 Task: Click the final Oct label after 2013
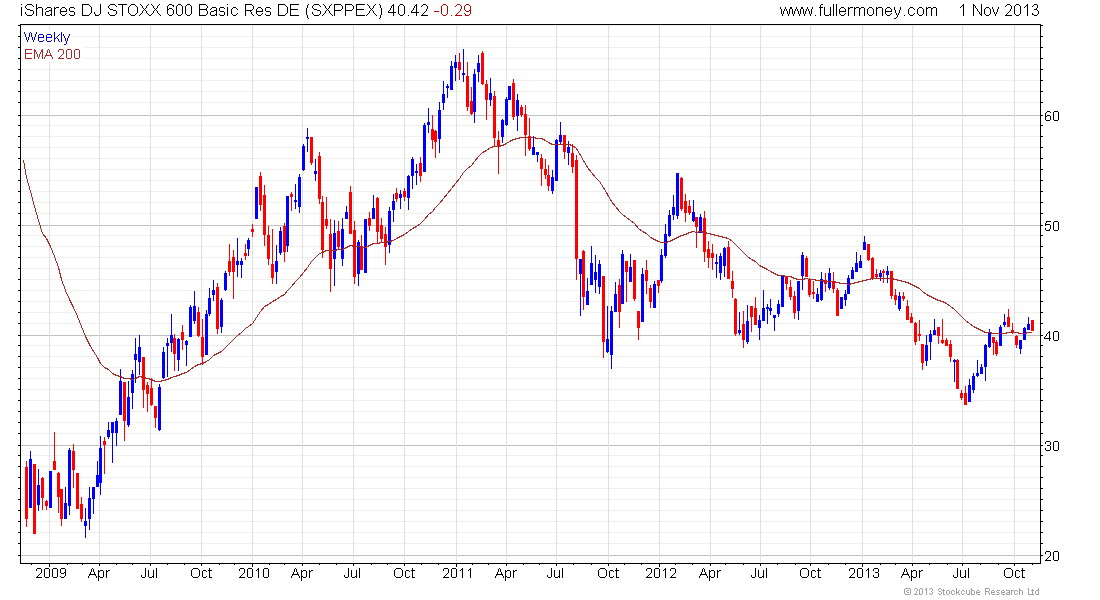coord(1014,573)
